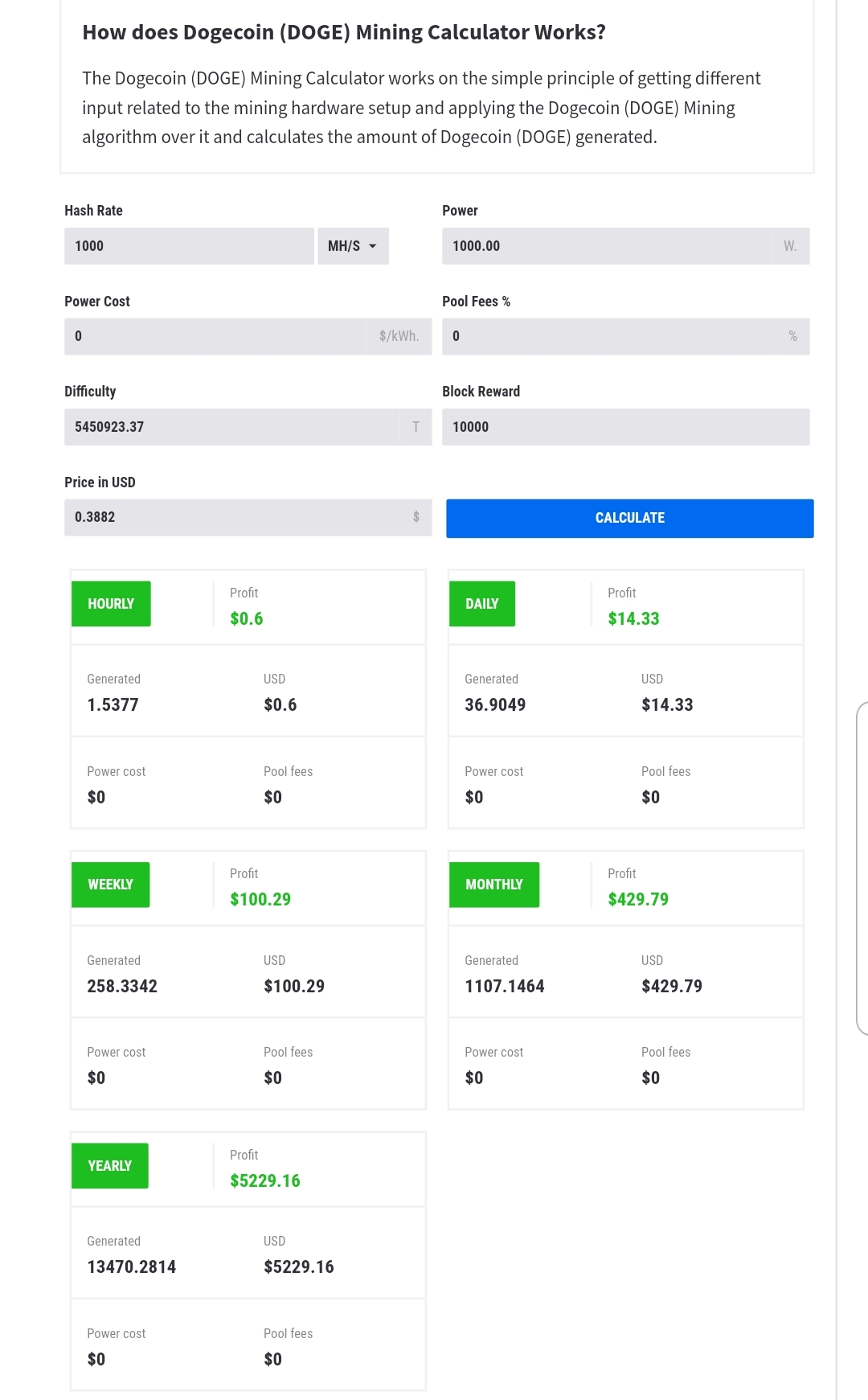Select the green MONTHLY label
Image resolution: width=868 pixels, height=1400 pixels.
pos(494,885)
